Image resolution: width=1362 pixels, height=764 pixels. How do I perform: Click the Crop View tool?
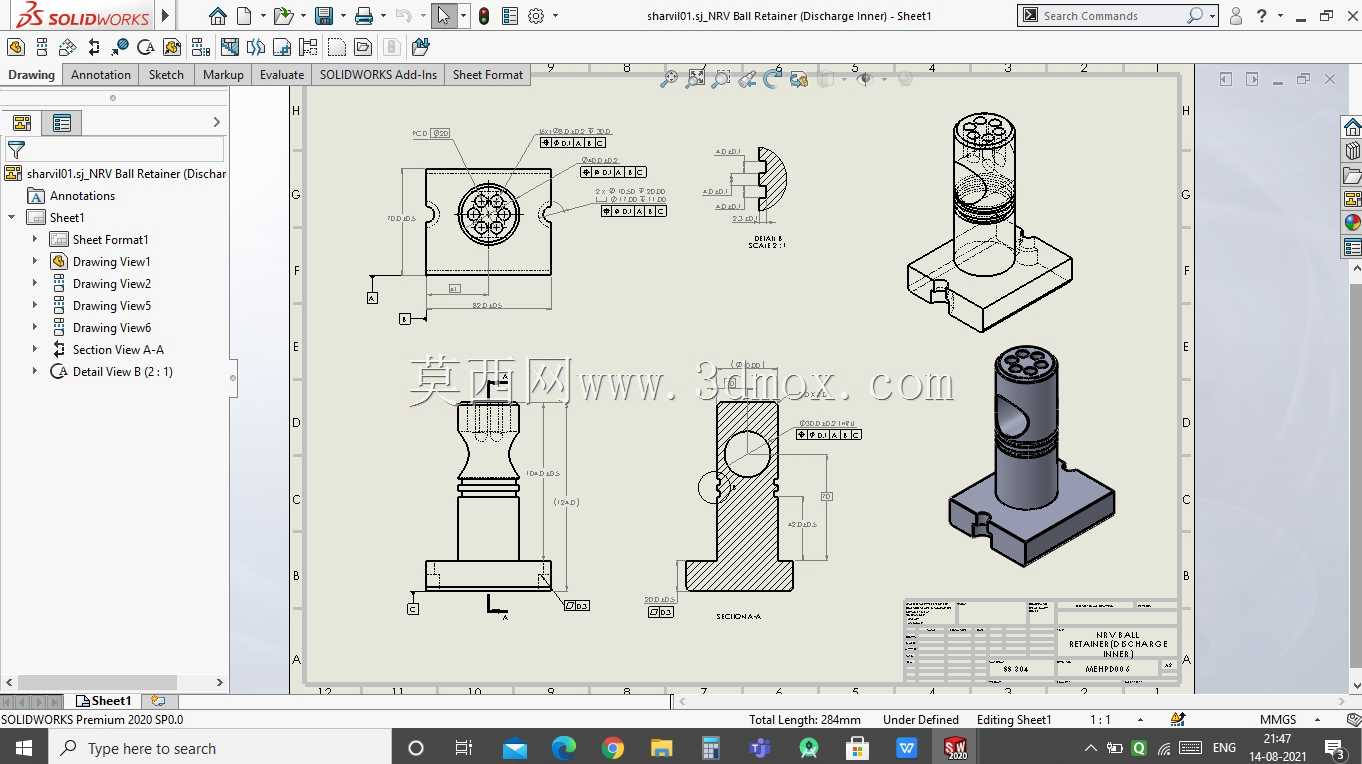click(x=282, y=47)
